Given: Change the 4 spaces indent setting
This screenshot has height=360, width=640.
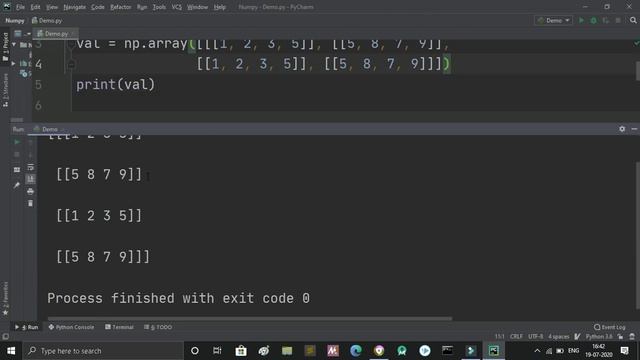Looking at the screenshot, I should tap(559, 336).
